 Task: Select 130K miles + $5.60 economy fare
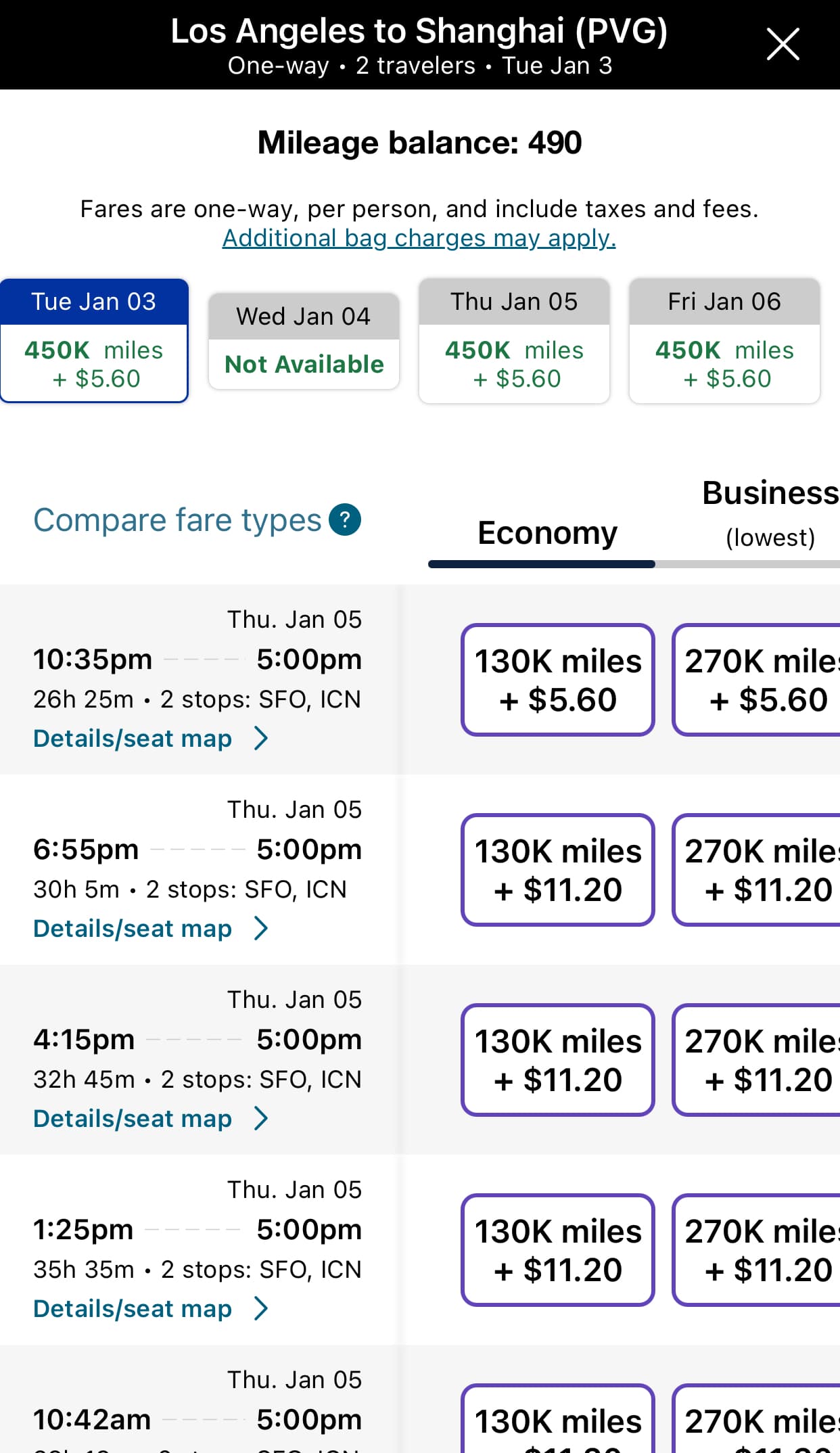[558, 680]
